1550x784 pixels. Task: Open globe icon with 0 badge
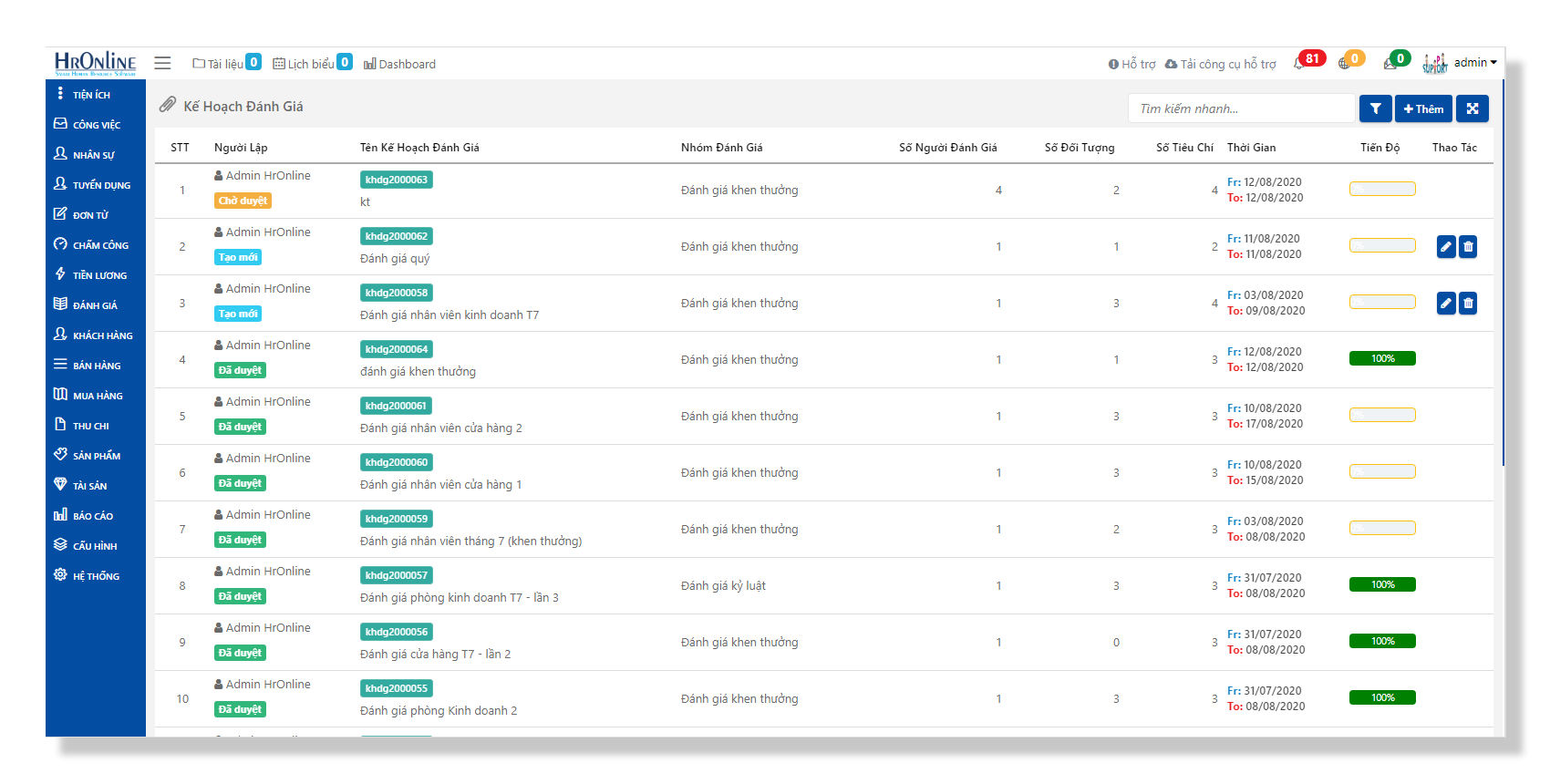point(1344,63)
